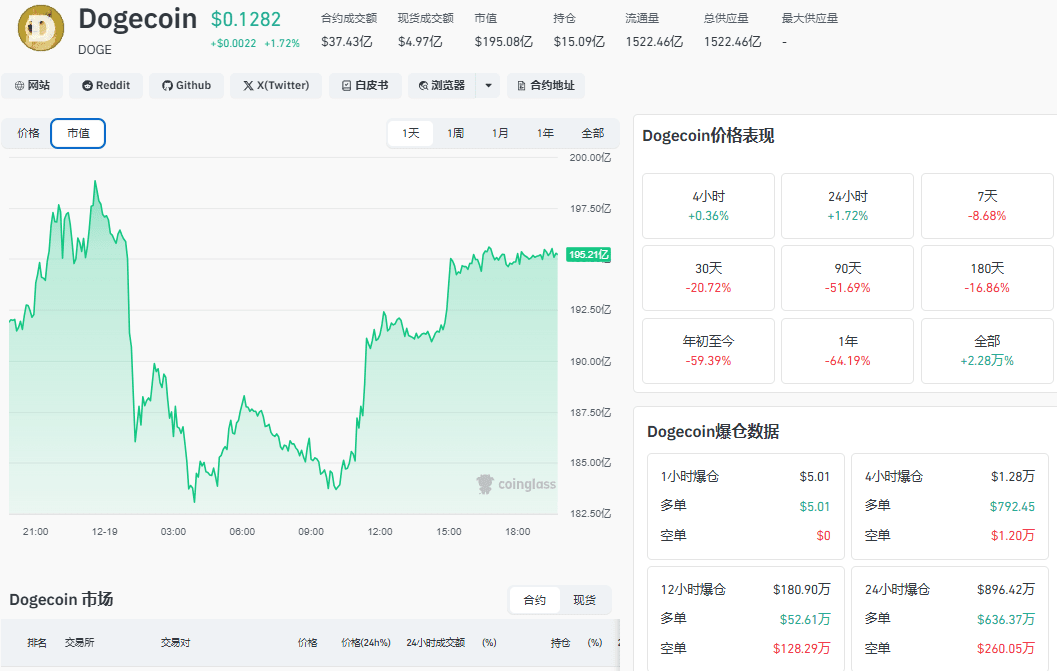The width and height of the screenshot is (1057, 671).
Task: Select the 1天 time range
Action: [x=411, y=134]
